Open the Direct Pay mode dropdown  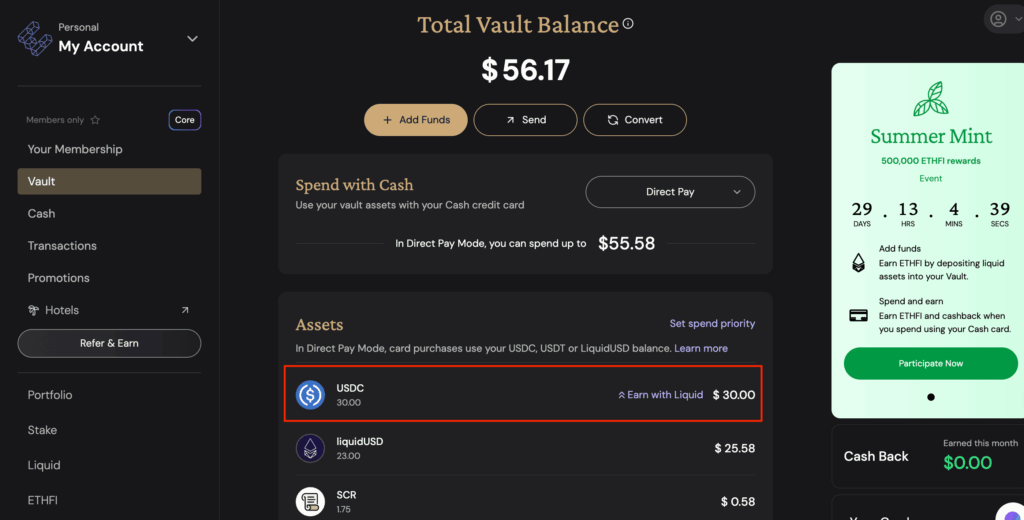tap(670, 192)
